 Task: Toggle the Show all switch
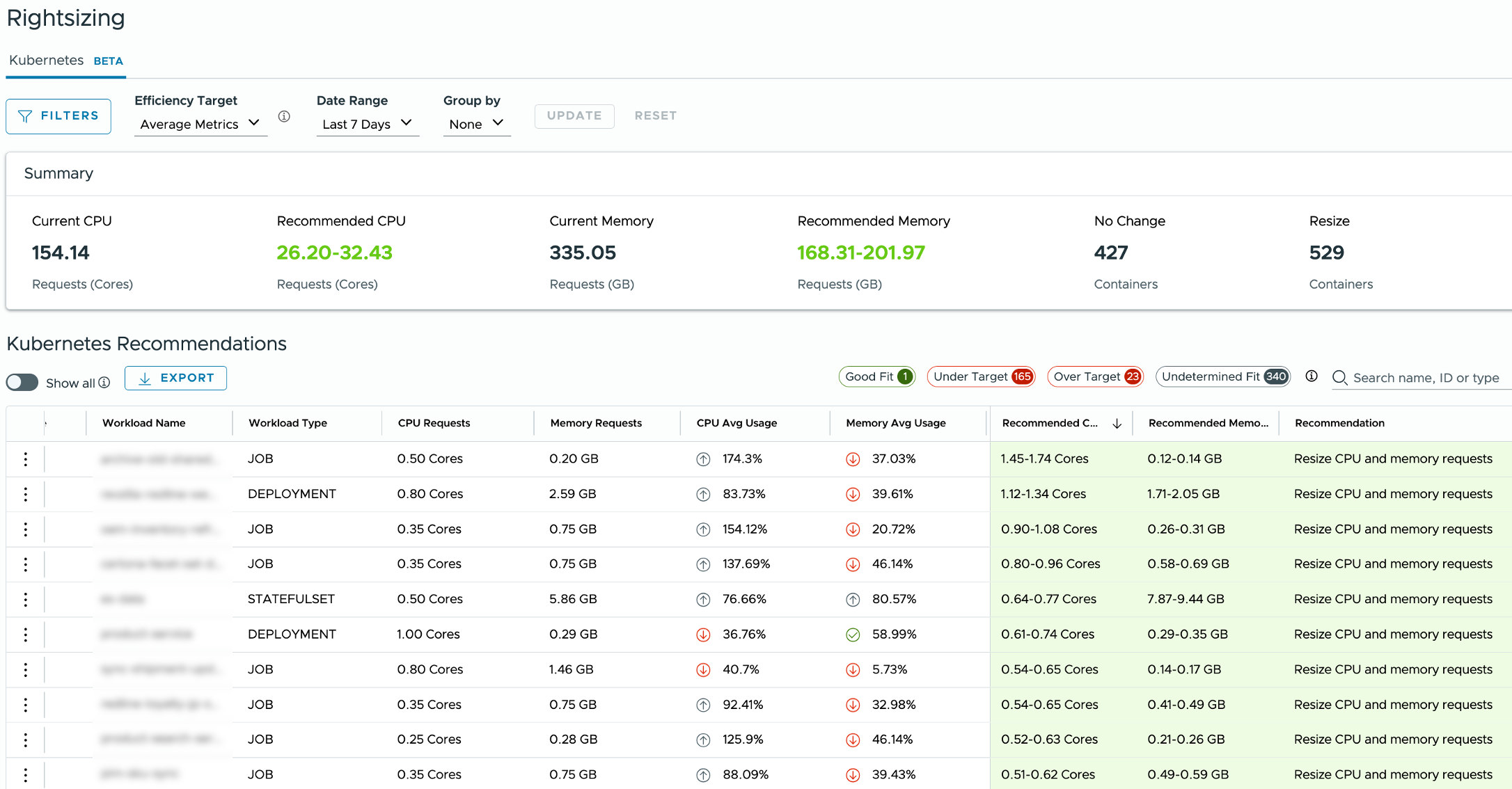click(x=22, y=383)
